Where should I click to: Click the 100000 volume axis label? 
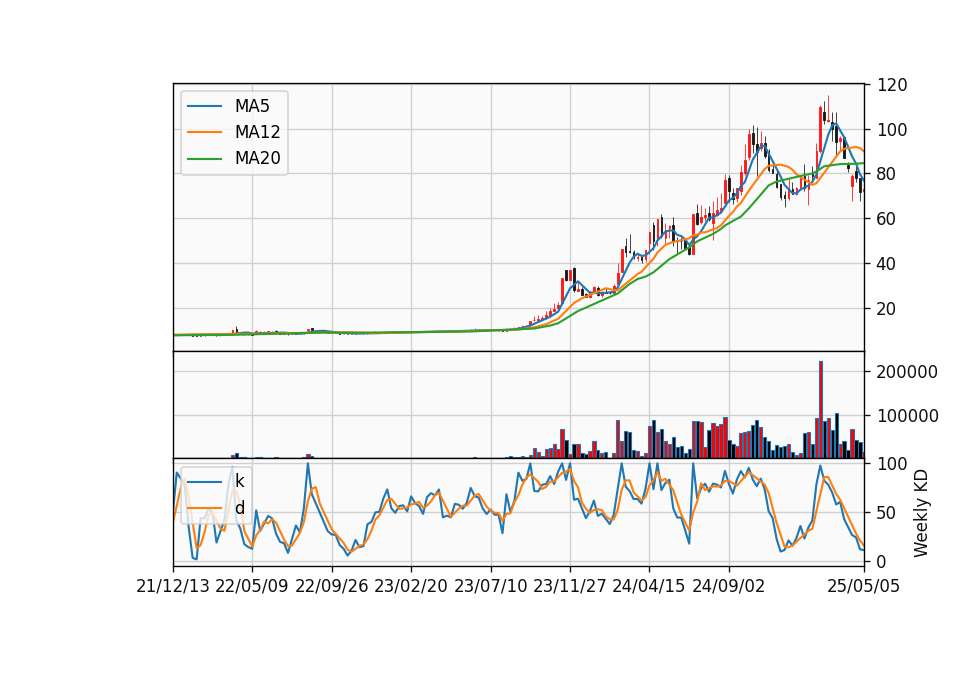click(x=907, y=416)
